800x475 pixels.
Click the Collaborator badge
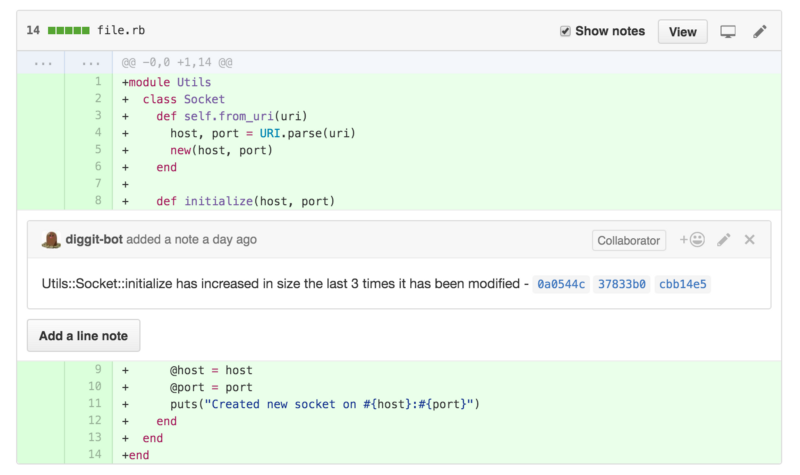[x=629, y=240]
